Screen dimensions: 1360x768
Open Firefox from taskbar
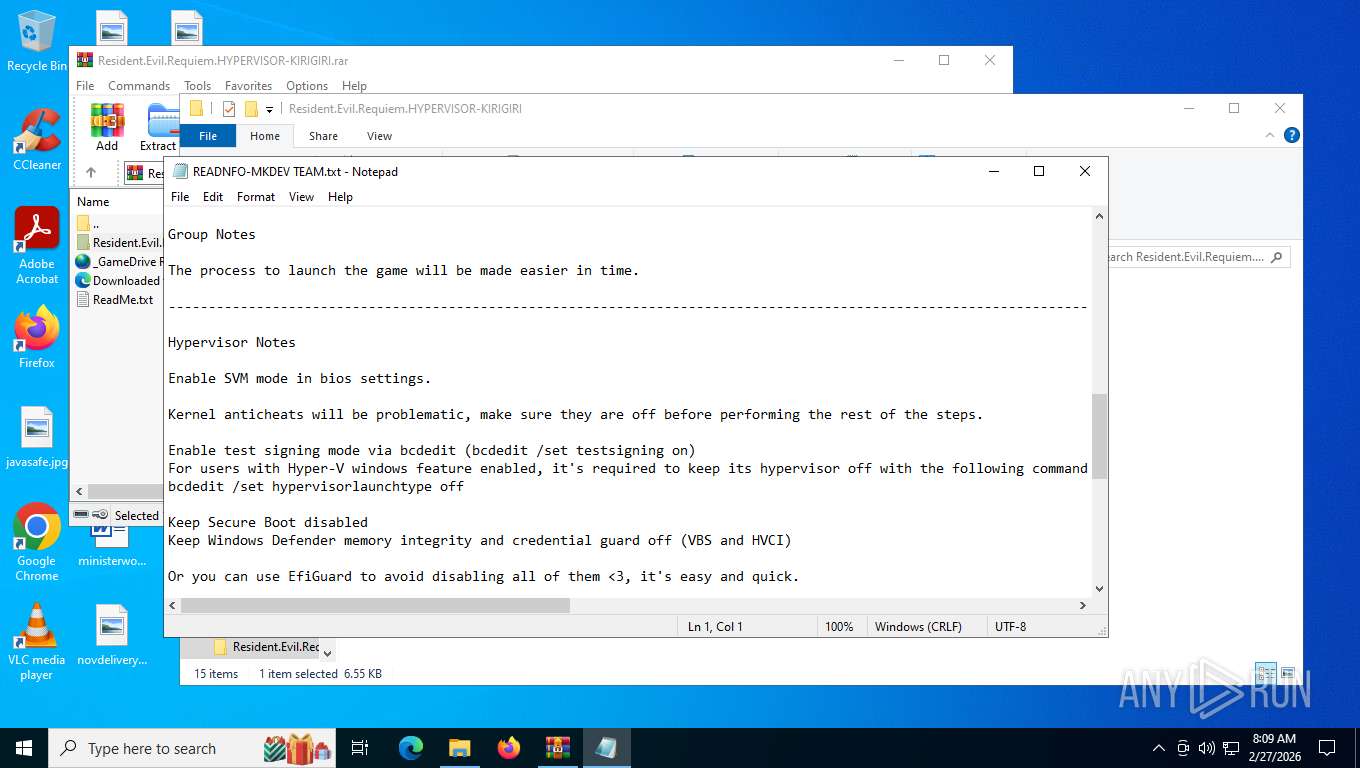(509, 748)
